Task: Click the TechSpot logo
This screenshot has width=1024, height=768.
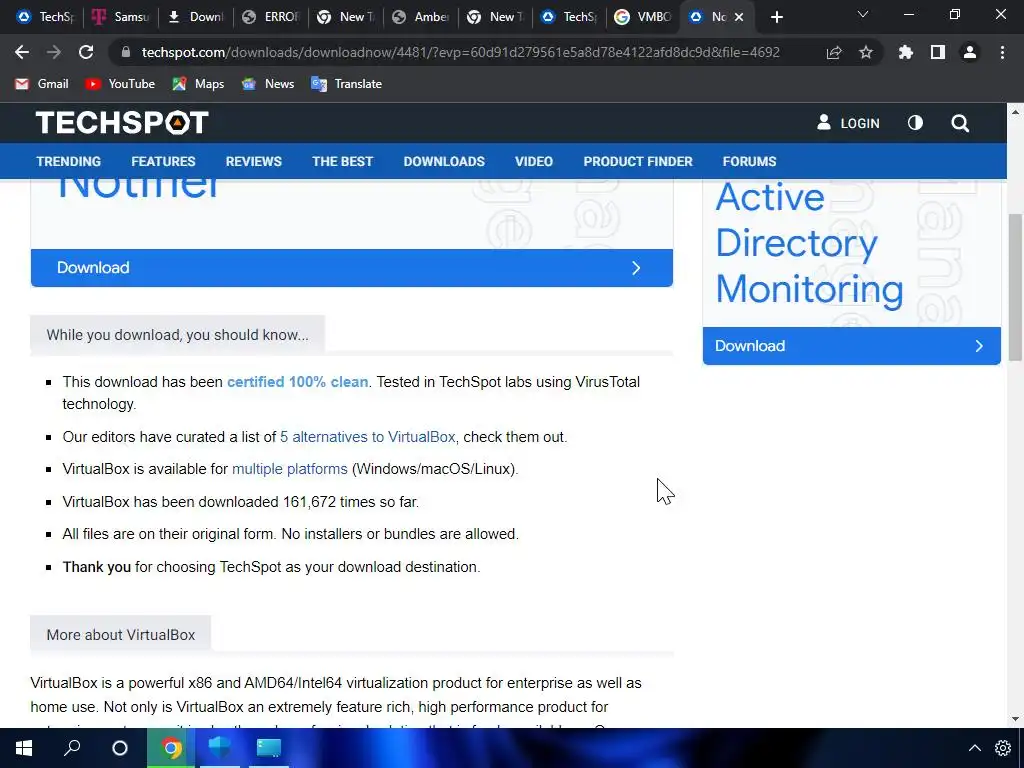Action: point(122,123)
